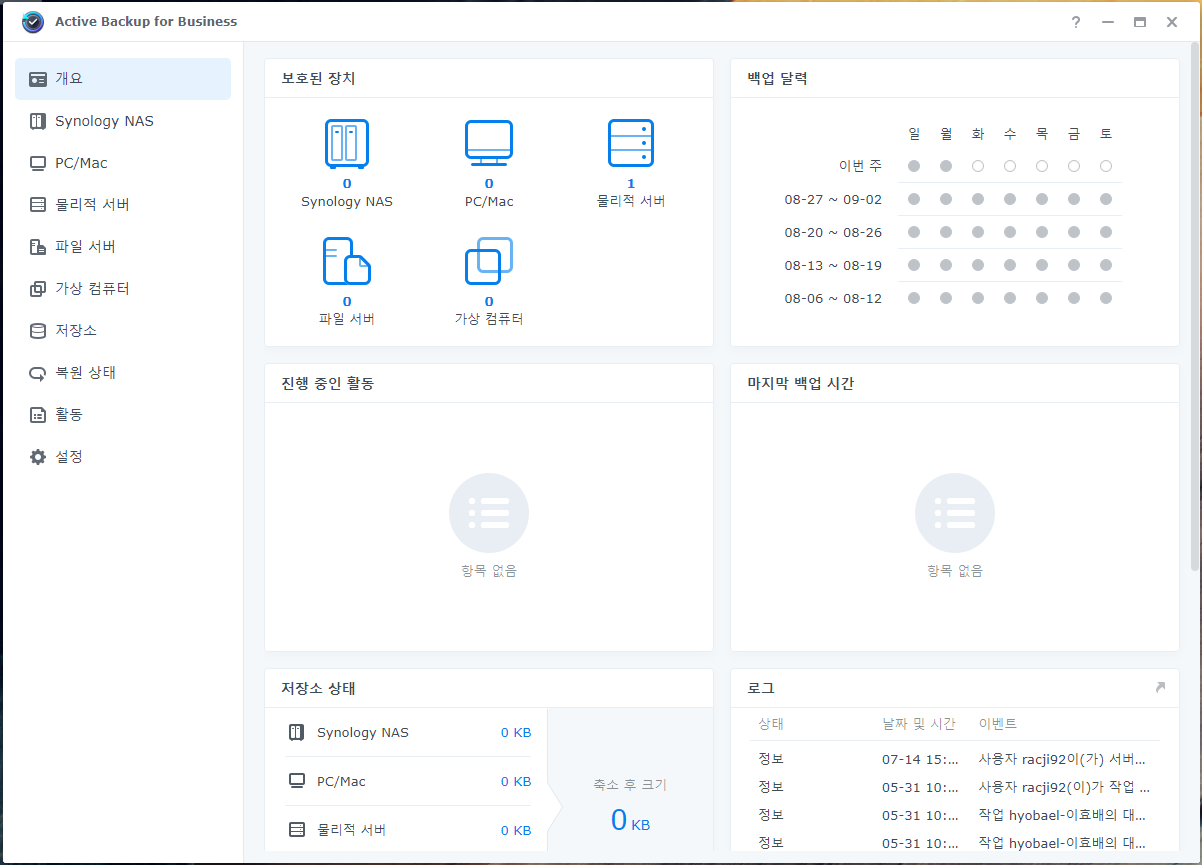Click the PC/Mac icon in 저장소 상태

296,781
